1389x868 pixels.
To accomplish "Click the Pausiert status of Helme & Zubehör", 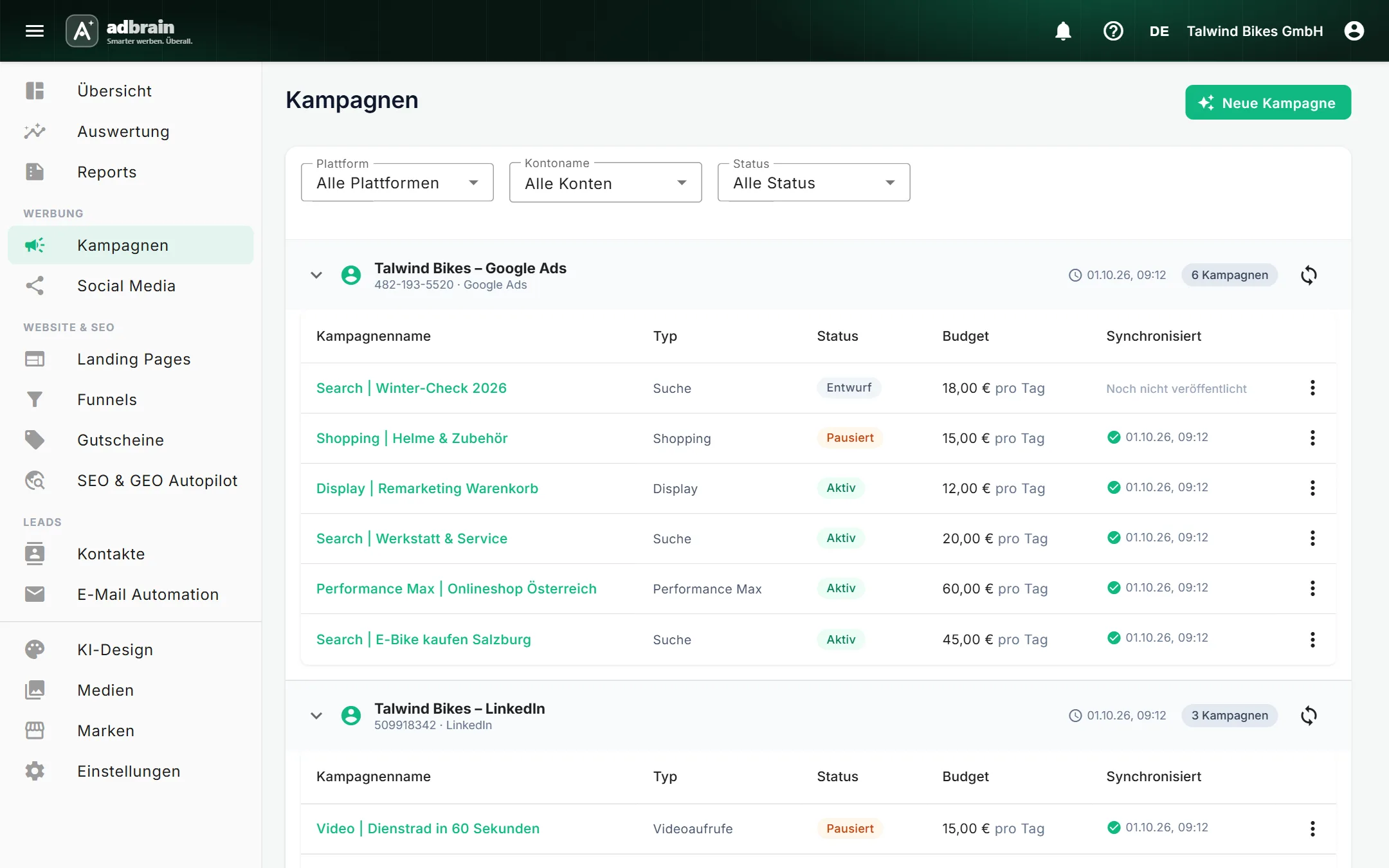I will point(849,438).
